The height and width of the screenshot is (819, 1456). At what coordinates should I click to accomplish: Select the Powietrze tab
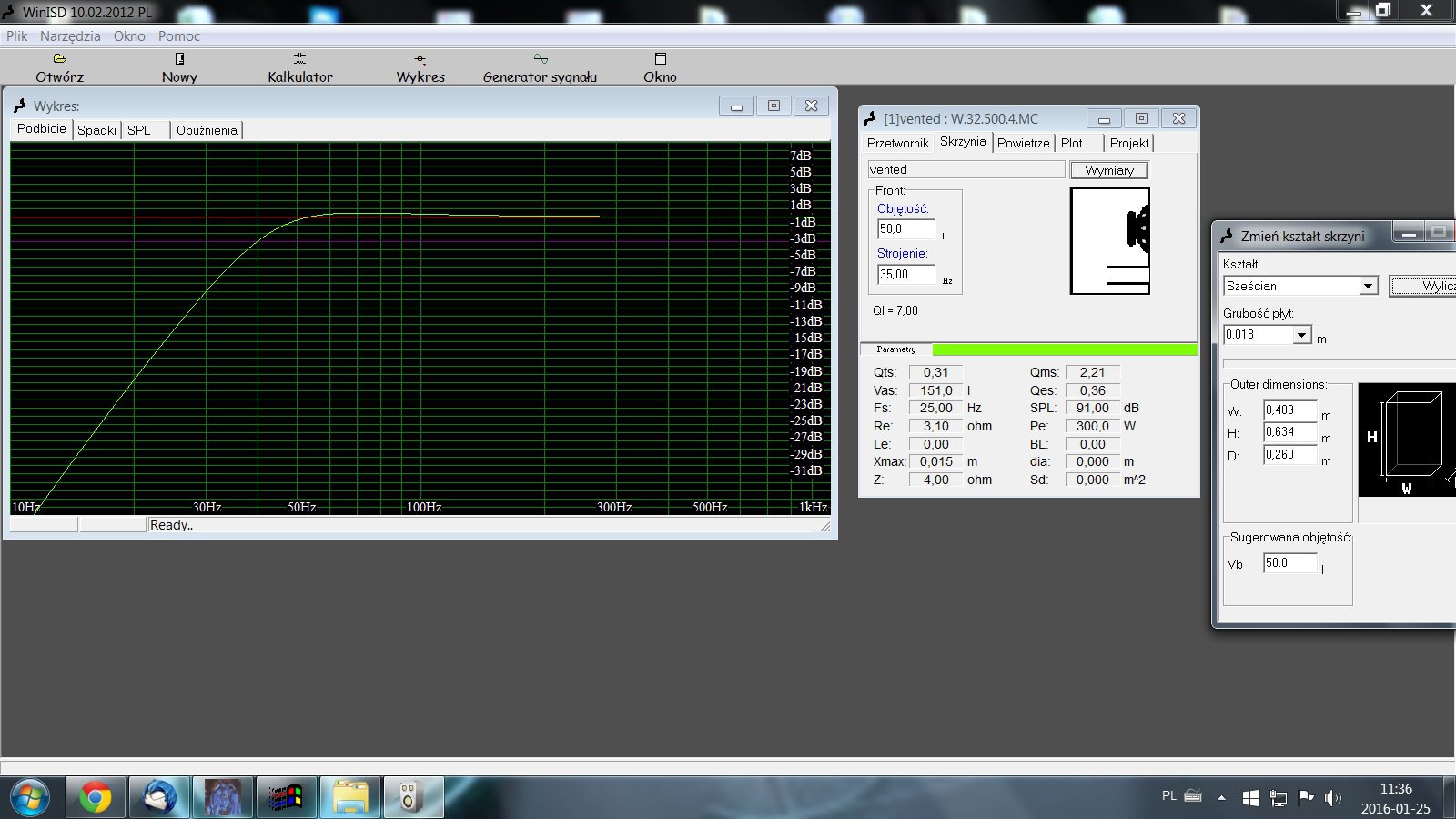tap(1023, 143)
